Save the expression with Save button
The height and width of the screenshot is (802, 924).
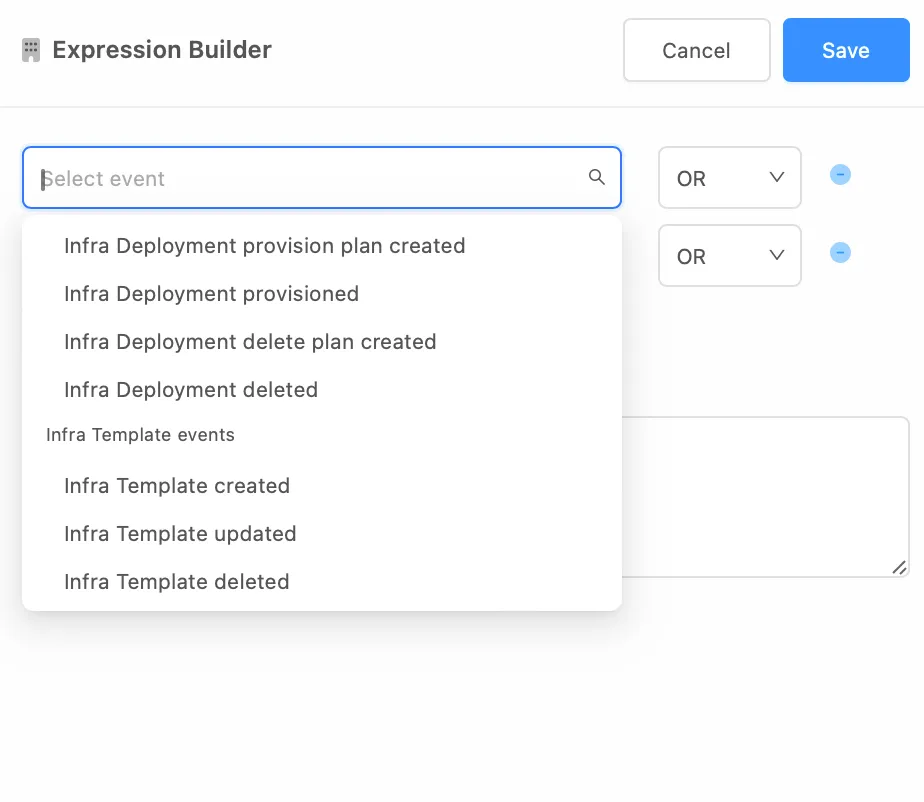846,50
